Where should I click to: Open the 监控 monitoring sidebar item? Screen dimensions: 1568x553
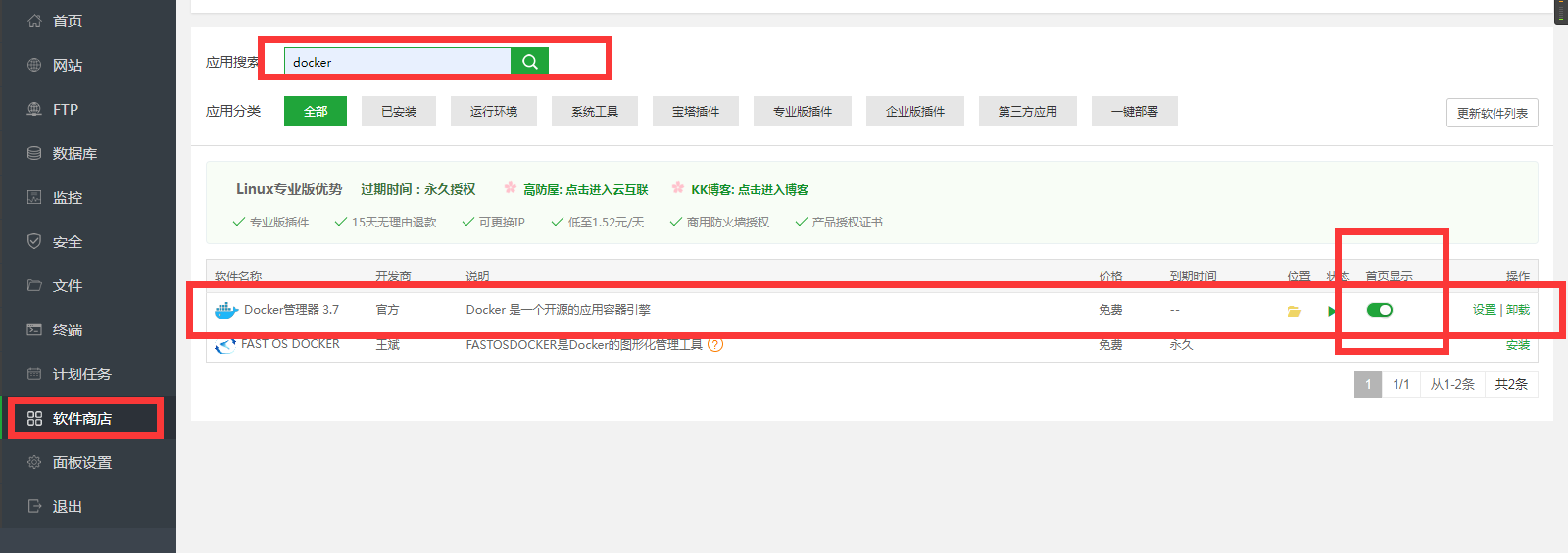coord(88,197)
